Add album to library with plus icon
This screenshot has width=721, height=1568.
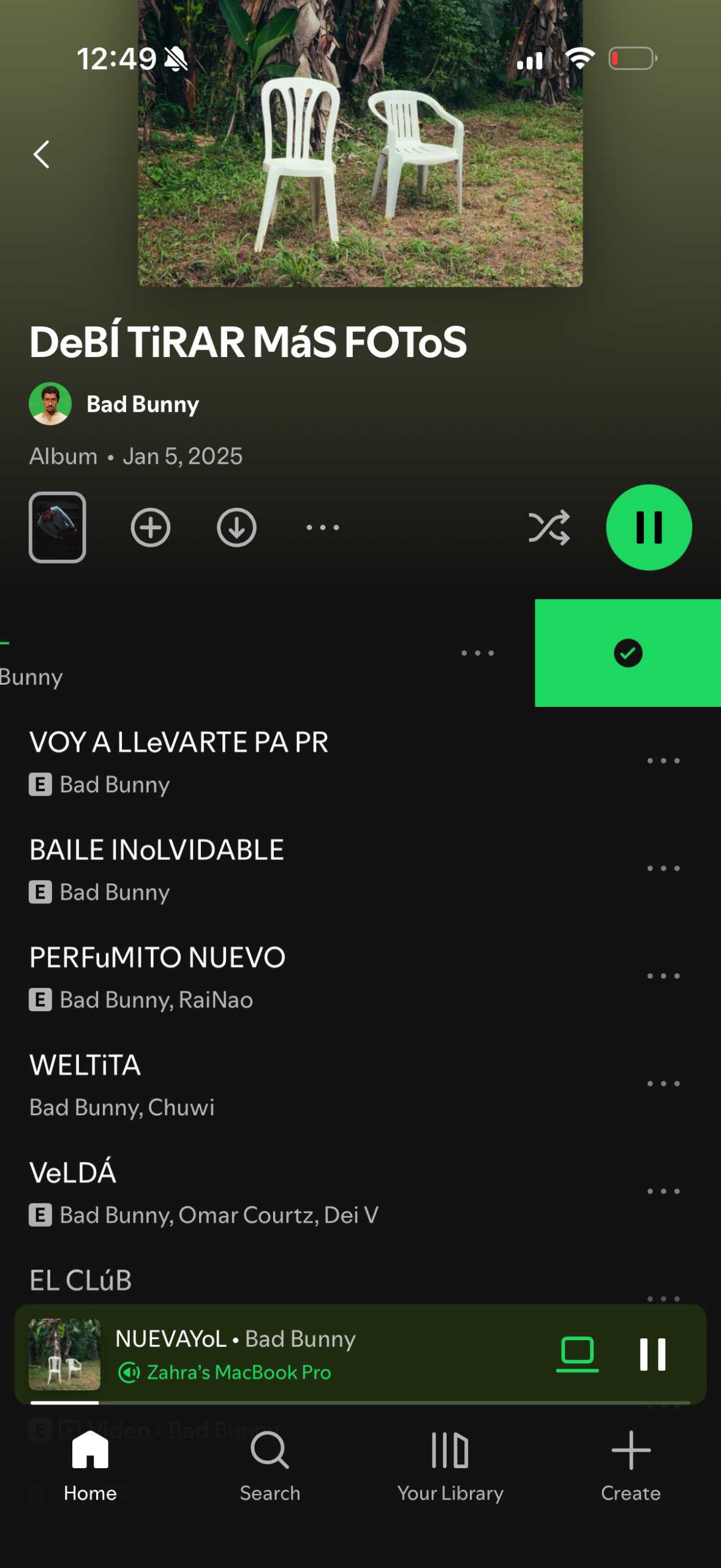[x=151, y=527]
